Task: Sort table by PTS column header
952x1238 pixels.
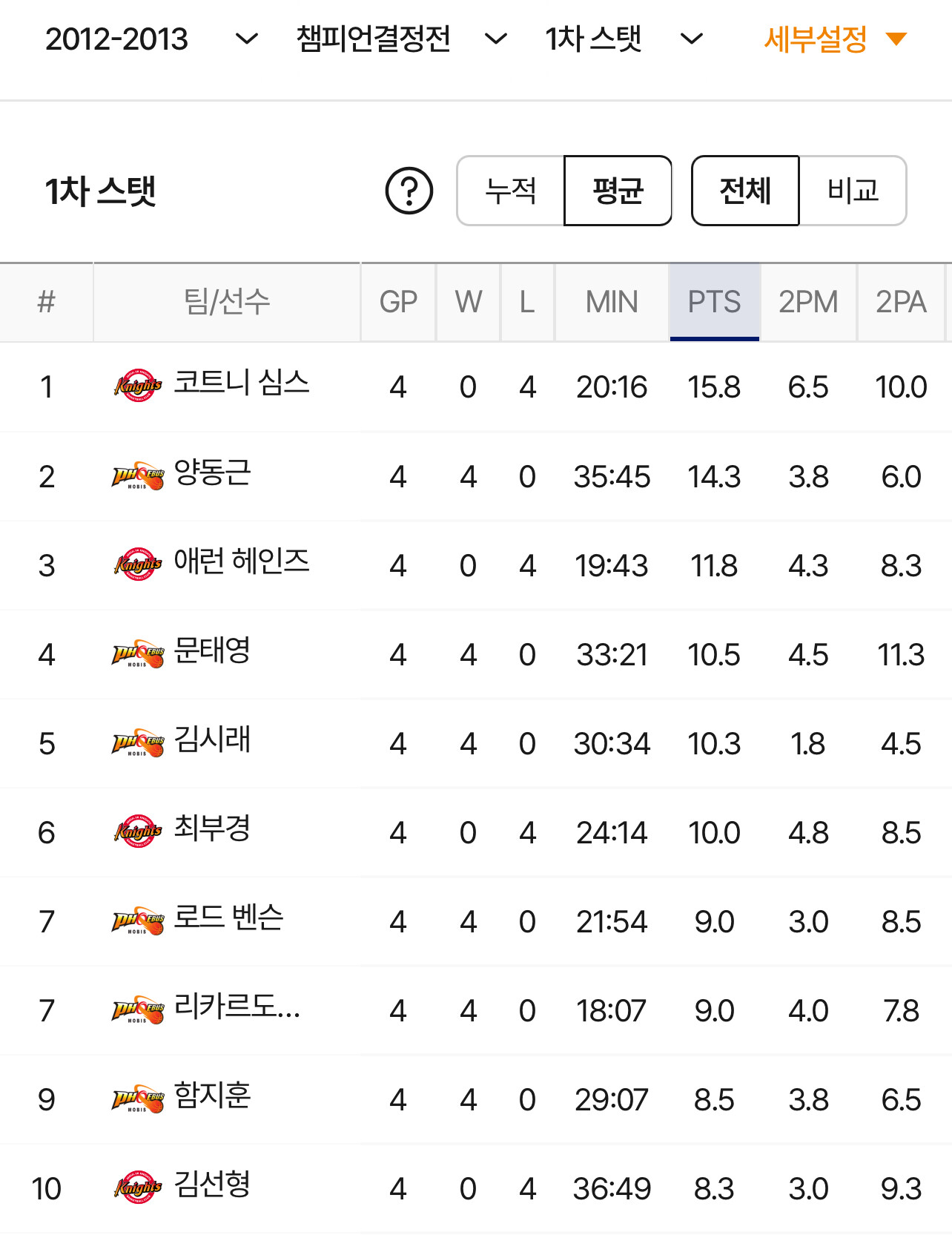Action: click(714, 302)
